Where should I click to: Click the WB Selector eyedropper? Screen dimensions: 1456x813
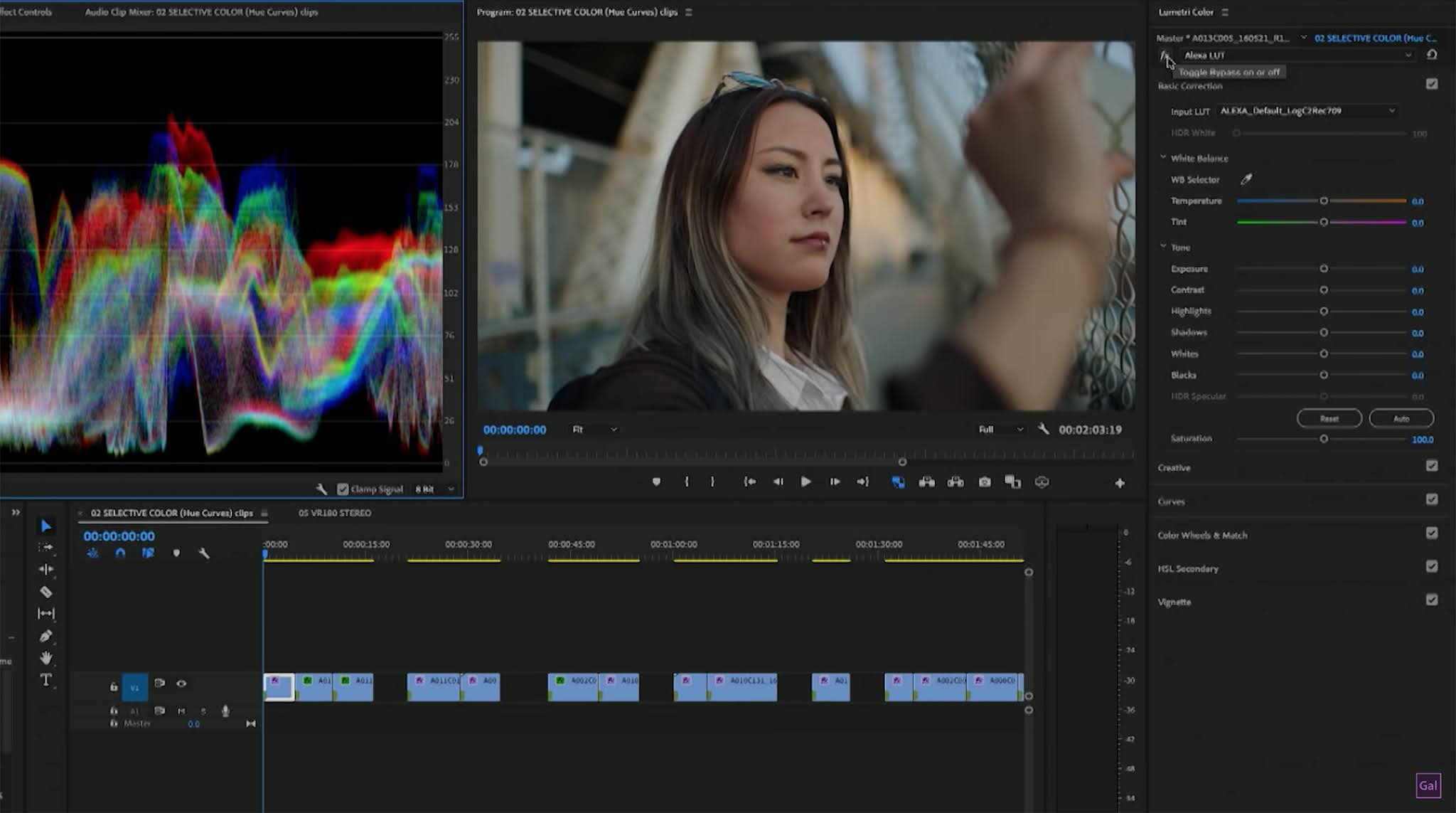1246,179
